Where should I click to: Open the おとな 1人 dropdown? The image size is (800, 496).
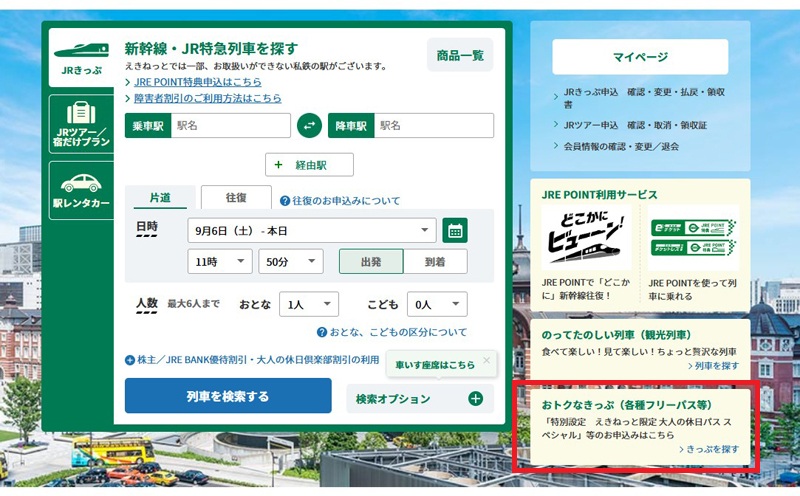(x=309, y=304)
